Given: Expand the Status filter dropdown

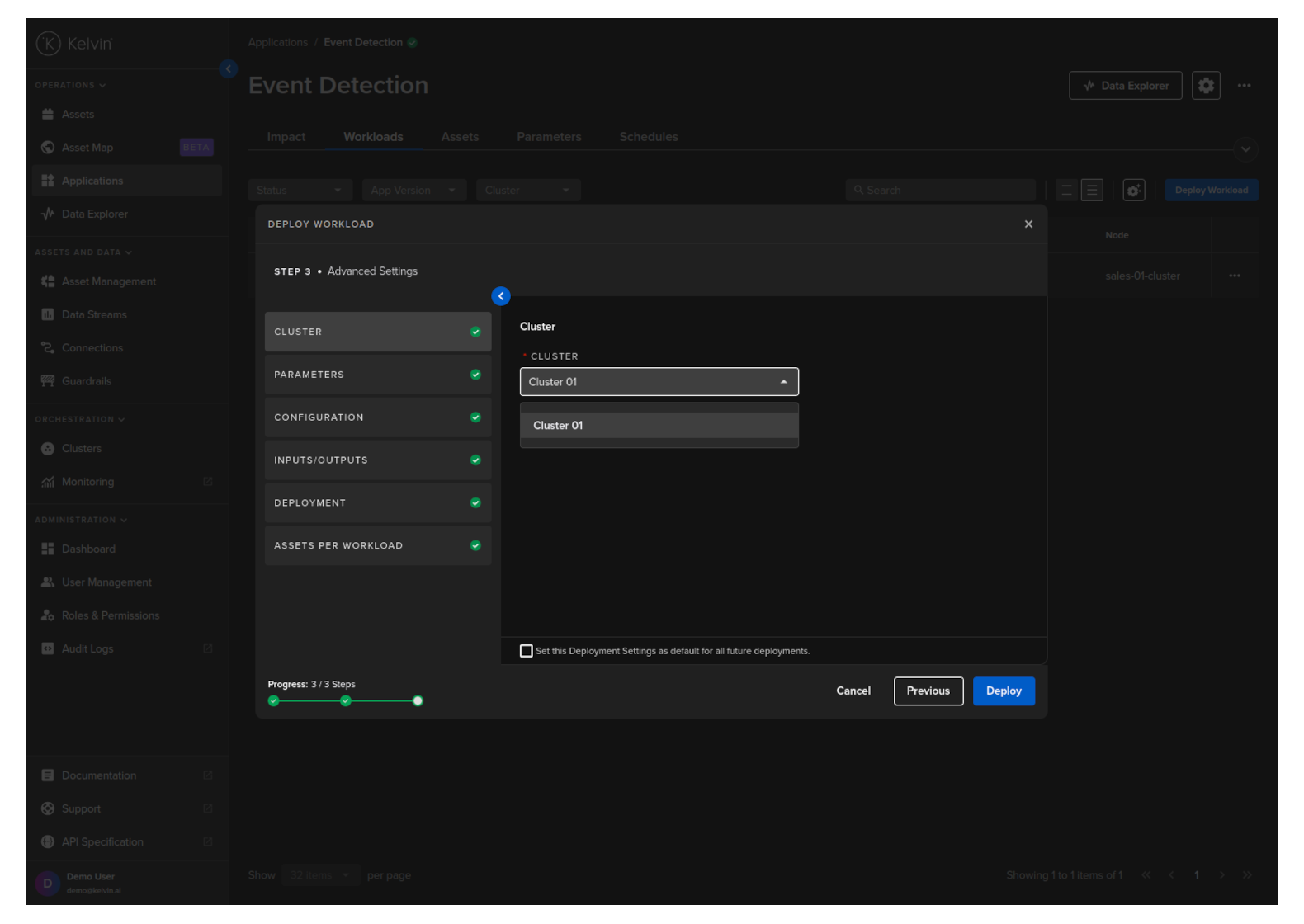Looking at the screenshot, I should point(300,191).
